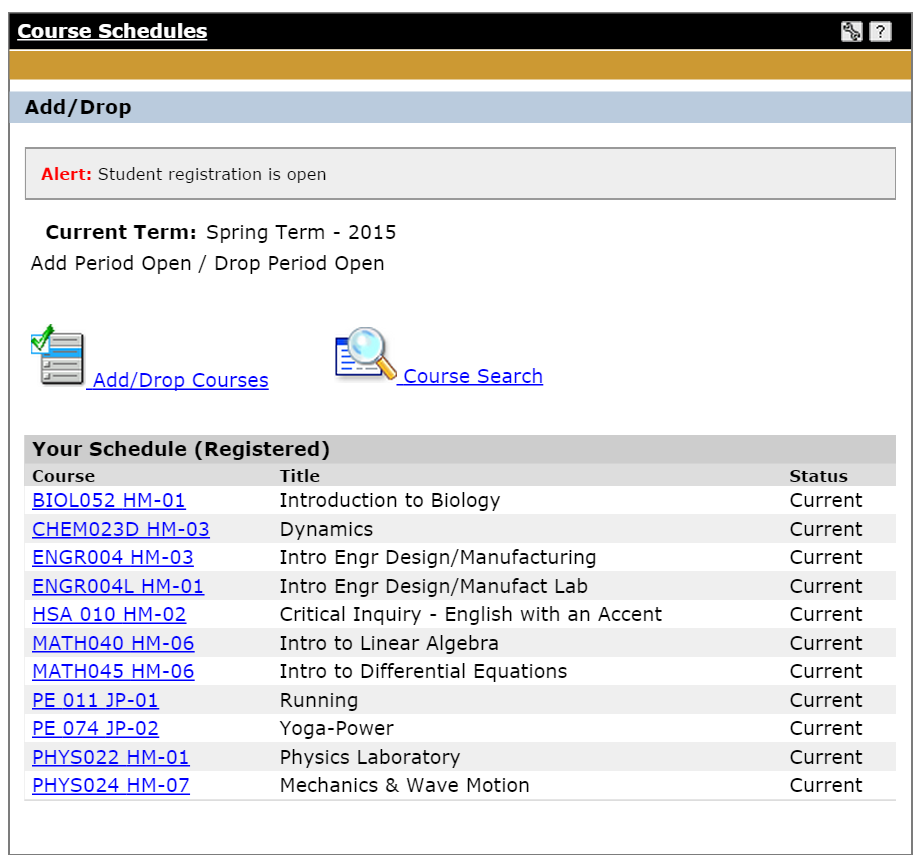Click the 'Status' column header

(819, 476)
